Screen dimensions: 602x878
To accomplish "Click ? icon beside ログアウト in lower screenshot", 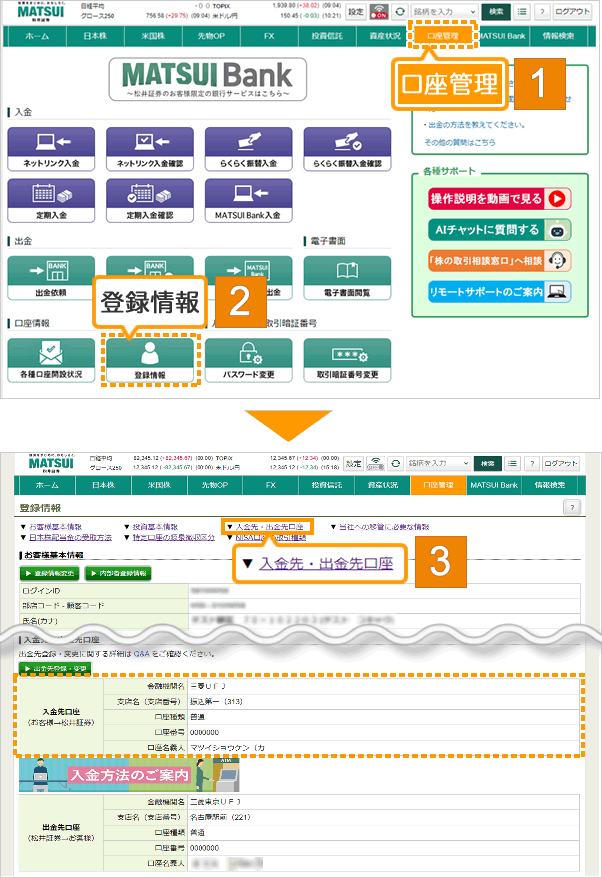I will [531, 463].
